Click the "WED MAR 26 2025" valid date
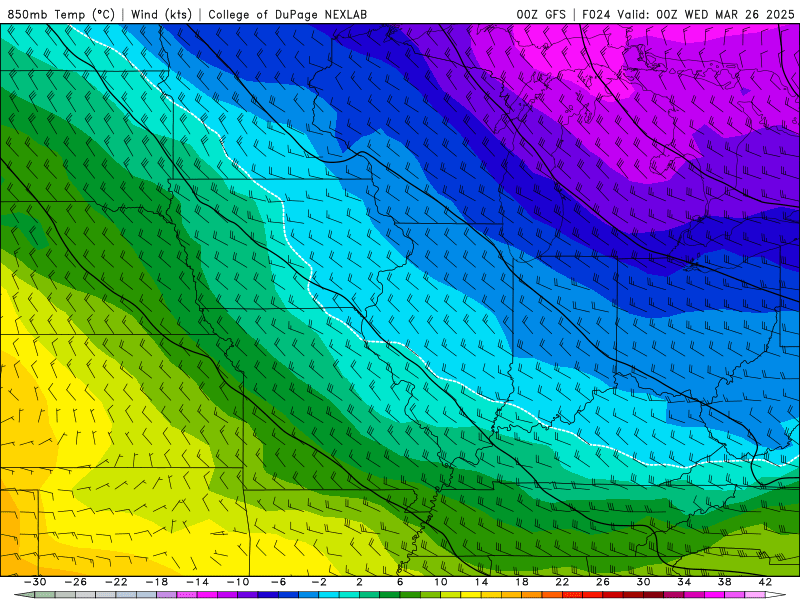Screen dimensions: 800x600 point(739,14)
